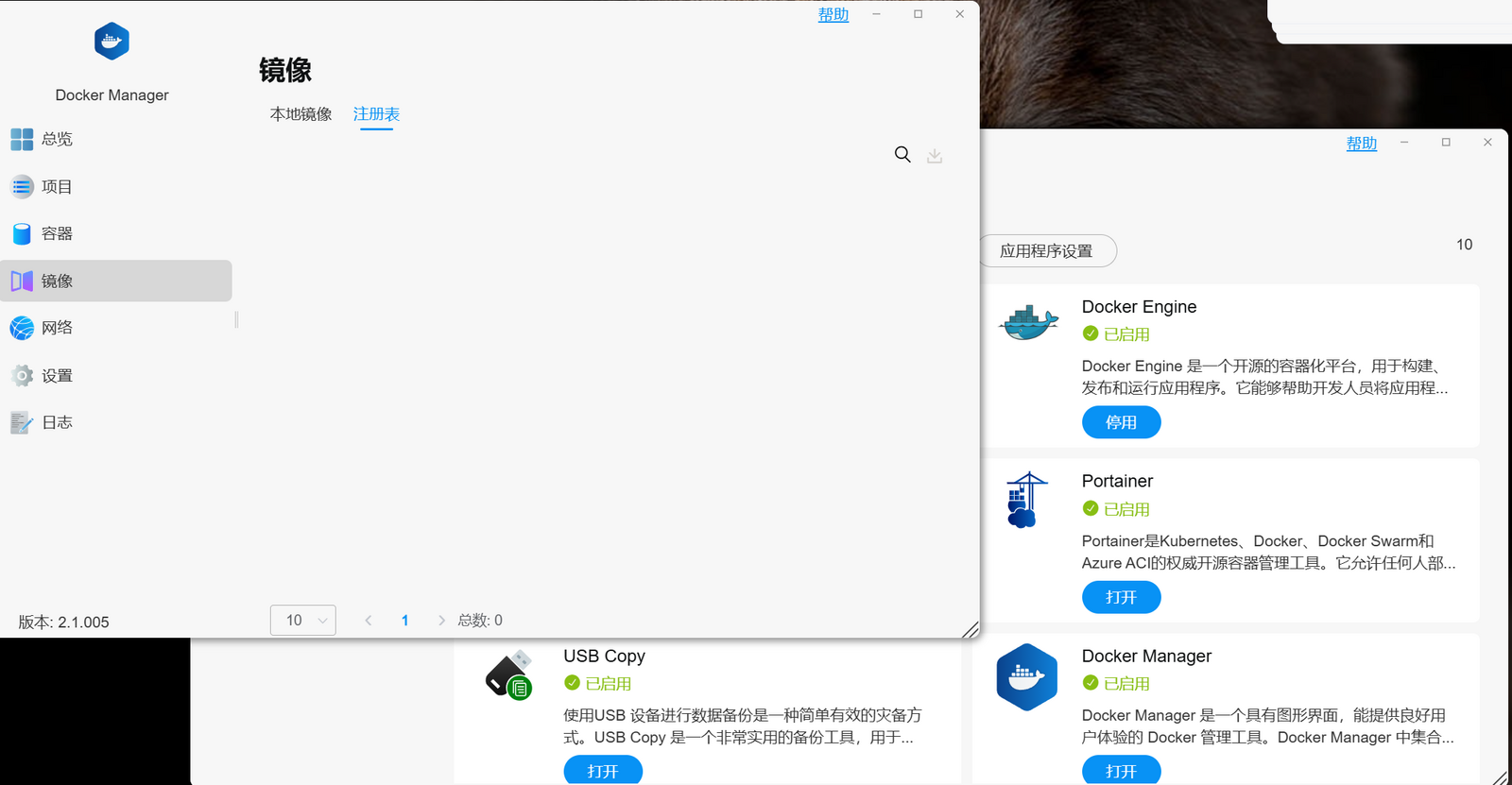Open the 日志 logs icon
This screenshot has width=1512, height=785.
pyautogui.click(x=22, y=422)
